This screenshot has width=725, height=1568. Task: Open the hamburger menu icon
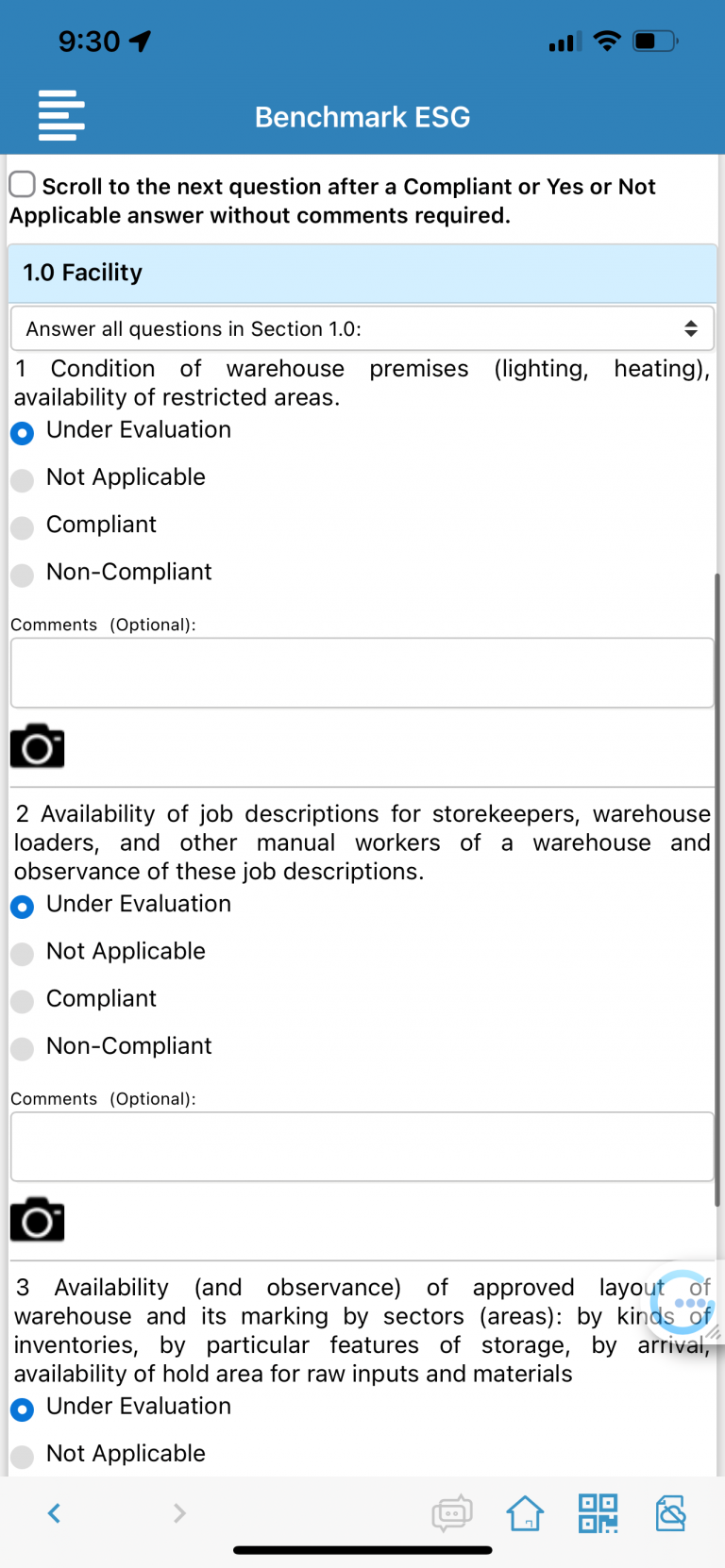pyautogui.click(x=61, y=115)
